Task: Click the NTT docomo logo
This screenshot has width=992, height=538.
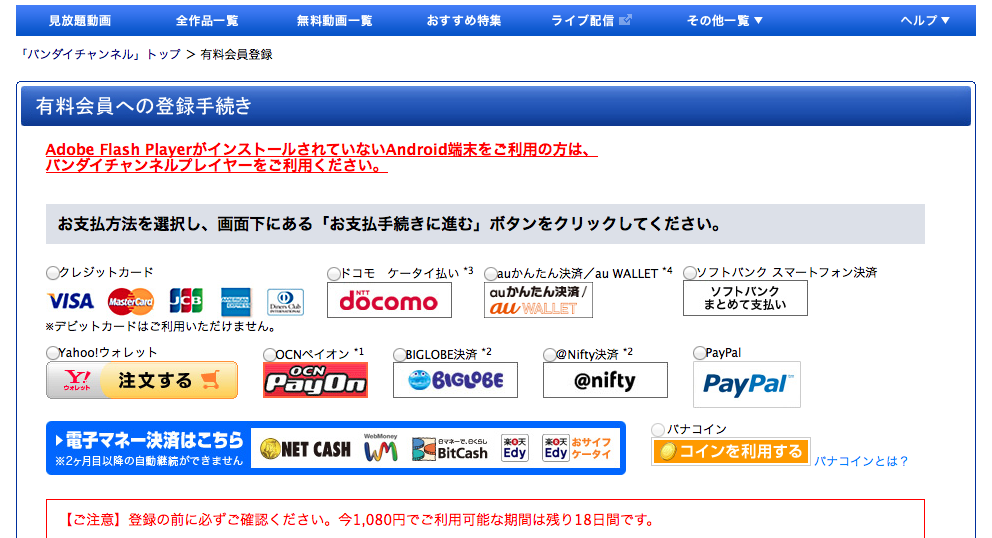Action: click(x=389, y=300)
